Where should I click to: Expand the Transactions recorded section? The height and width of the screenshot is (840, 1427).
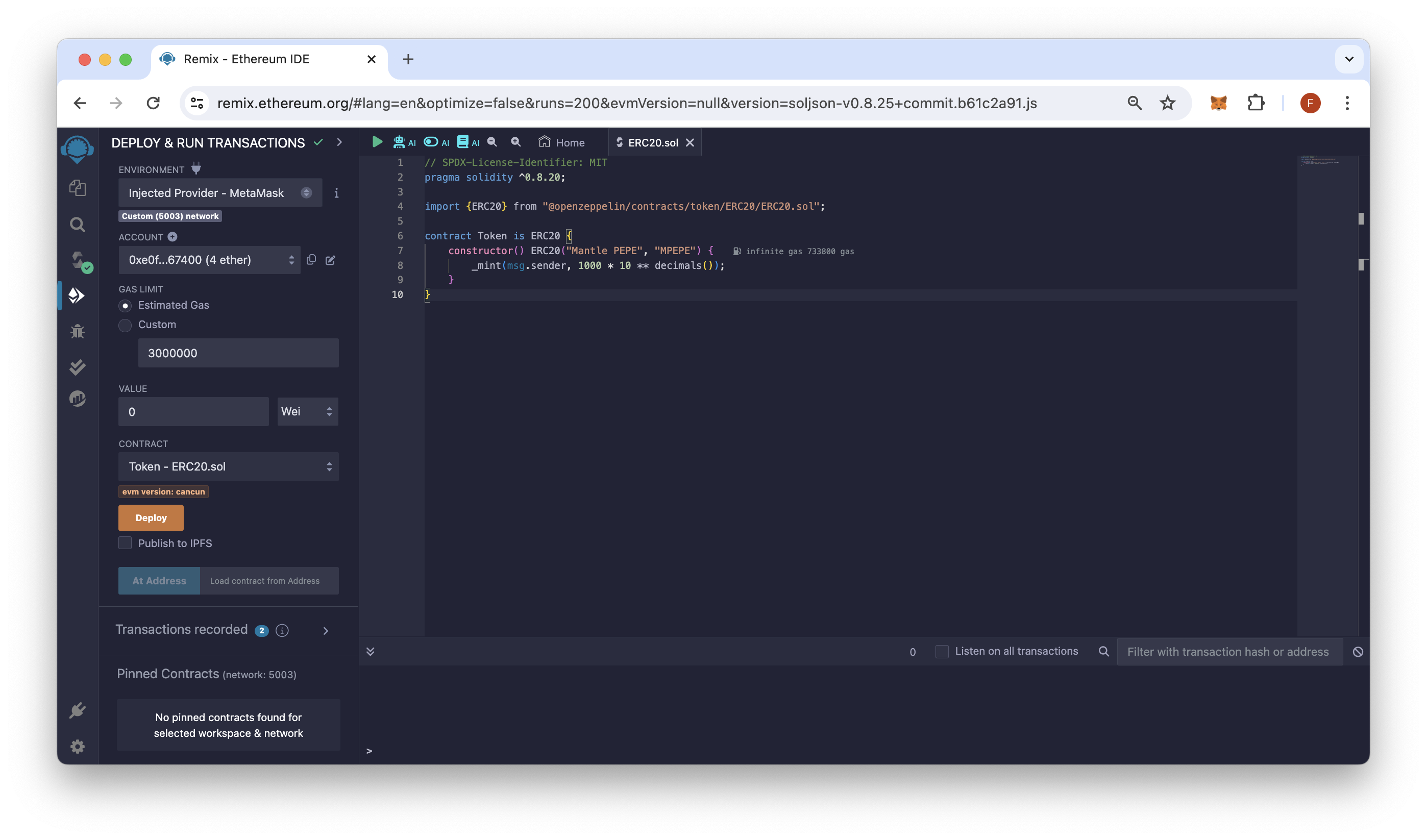(326, 631)
